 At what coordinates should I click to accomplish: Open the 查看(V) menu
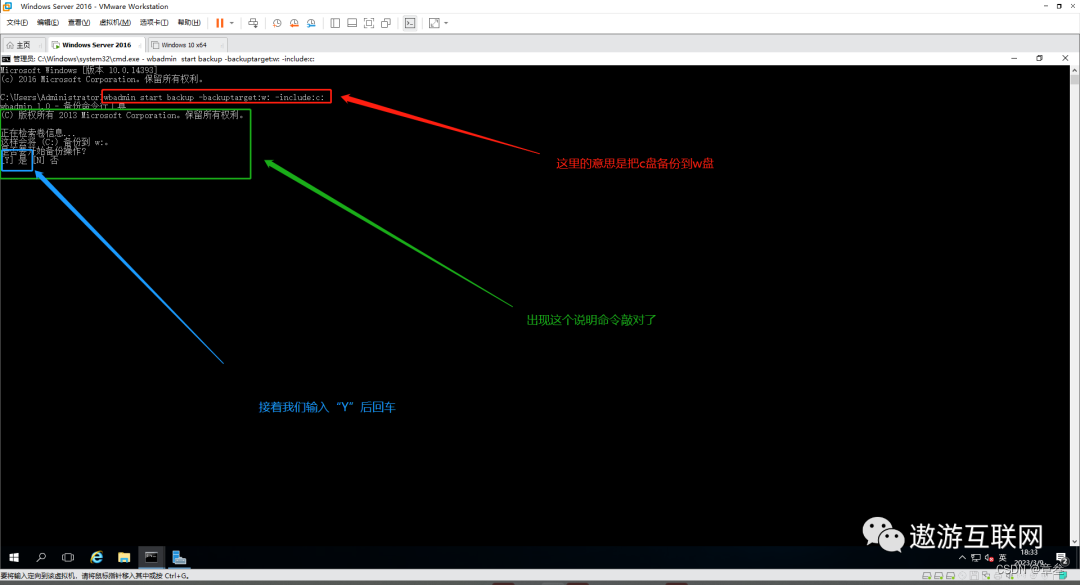click(79, 23)
